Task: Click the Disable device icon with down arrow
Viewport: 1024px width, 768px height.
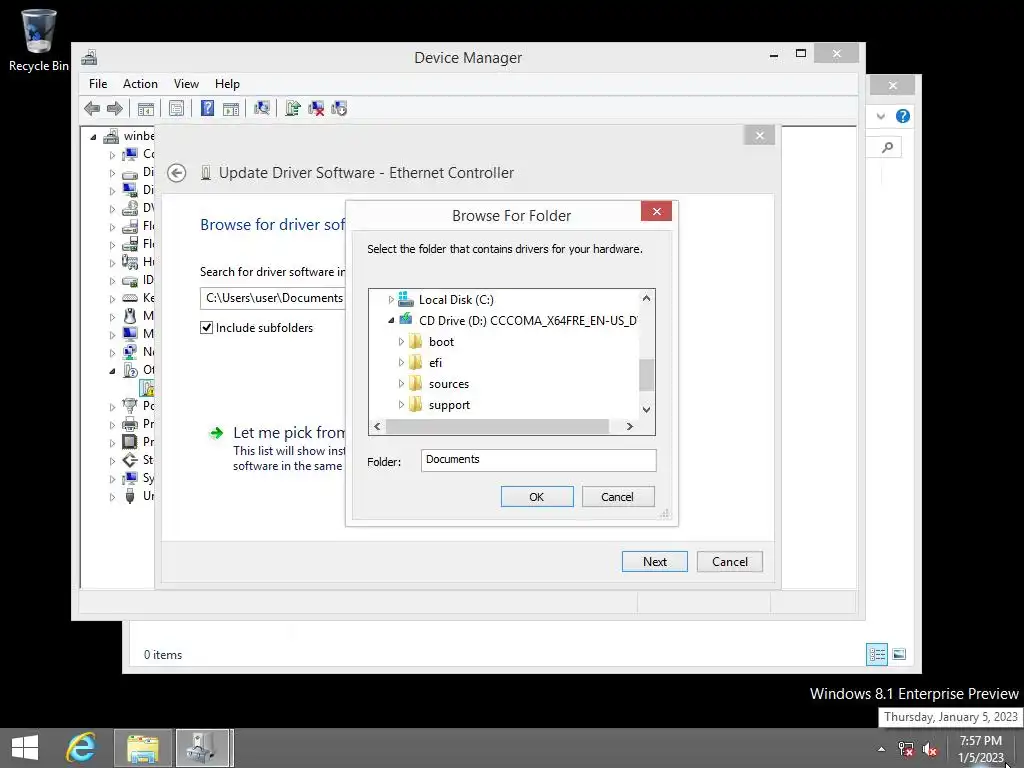Action: coord(339,108)
